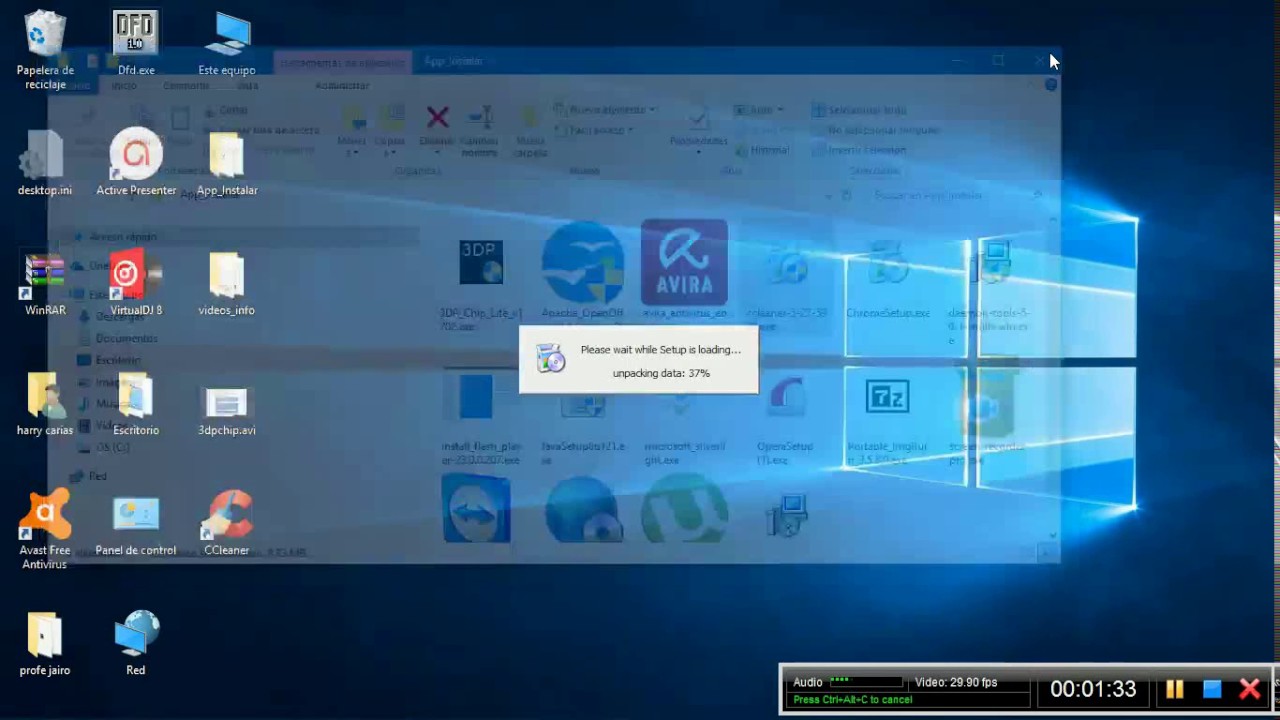Open the profe jairo folder
Screen dimensions: 1280x720
(x=45, y=644)
